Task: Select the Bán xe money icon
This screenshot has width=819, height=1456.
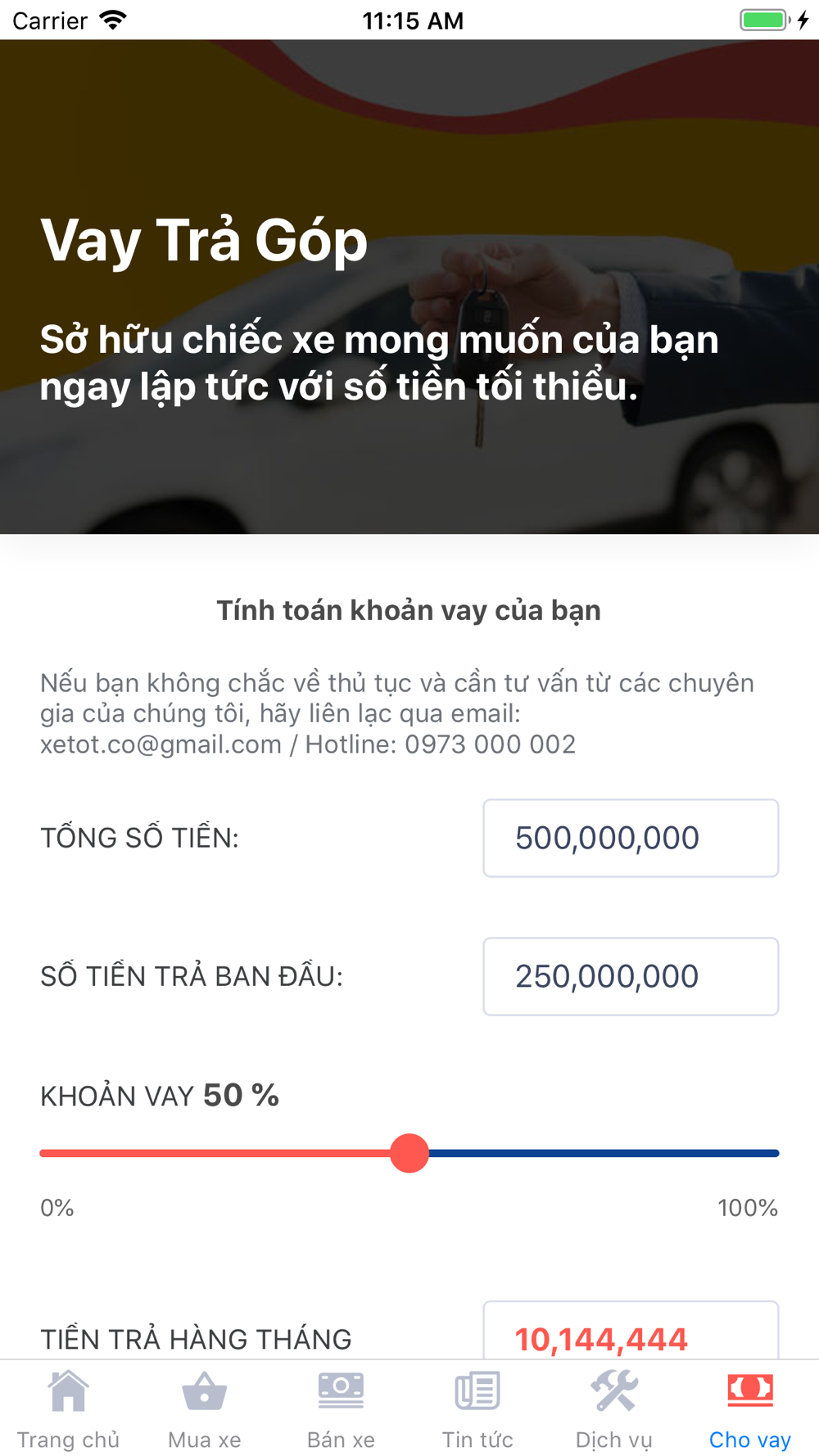Action: click(x=341, y=1390)
